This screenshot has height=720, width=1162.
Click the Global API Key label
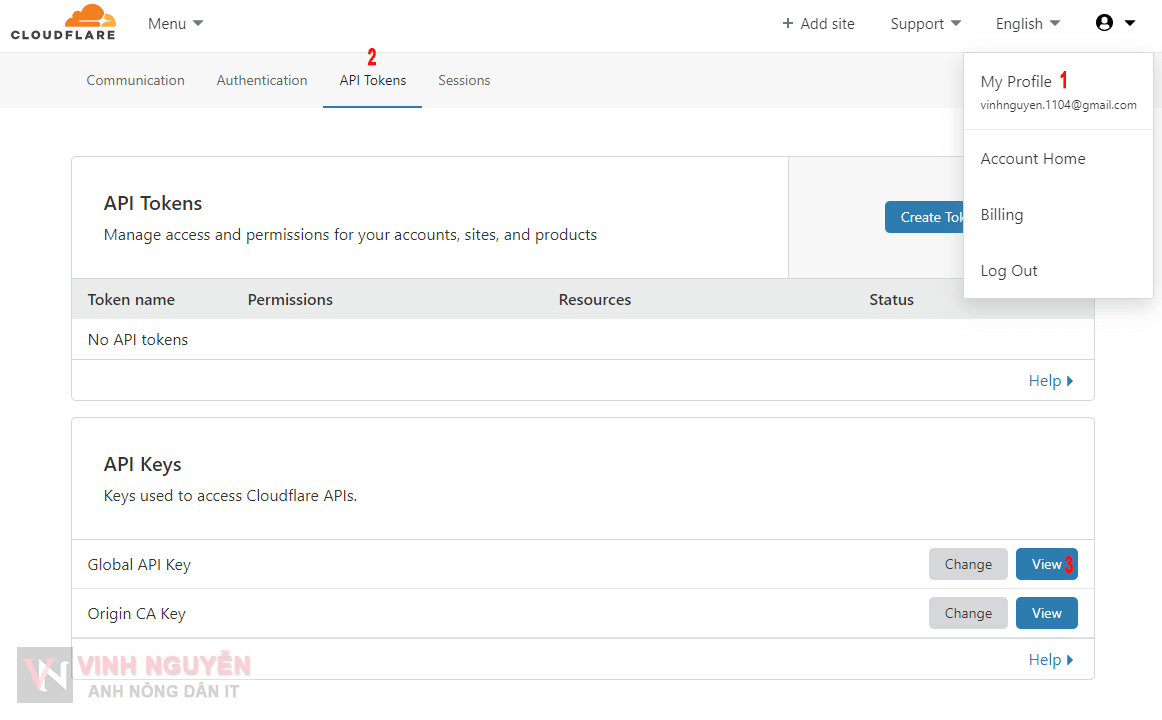pos(139,564)
